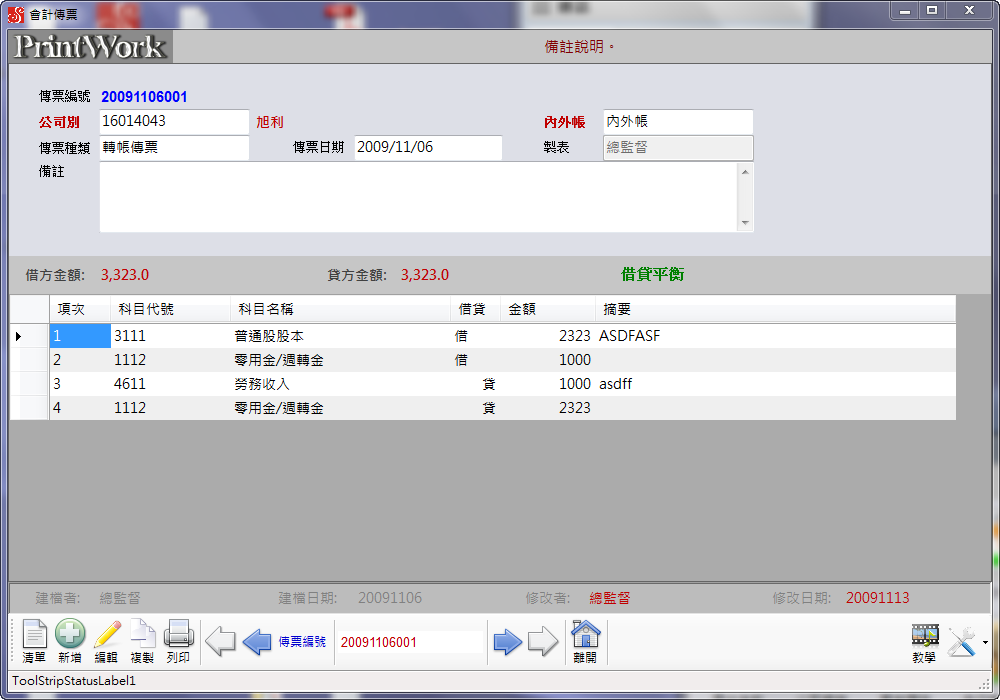Jump to last record with gray right arrow

(543, 641)
